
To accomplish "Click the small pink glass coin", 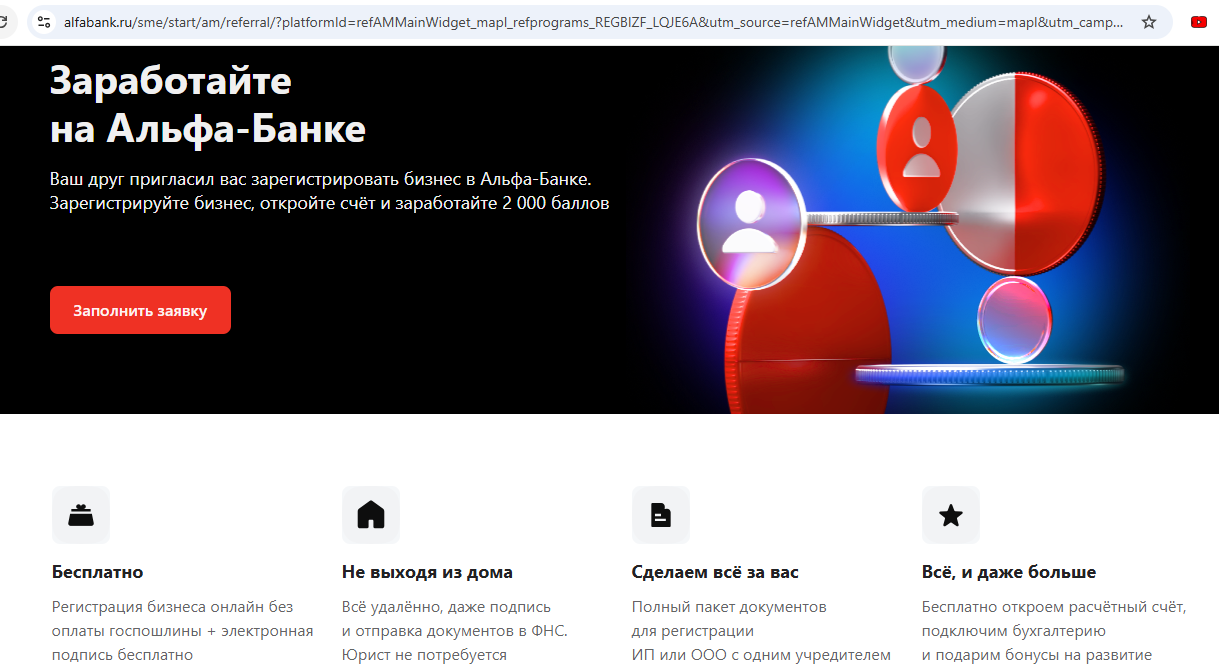I will pos(1013,320).
